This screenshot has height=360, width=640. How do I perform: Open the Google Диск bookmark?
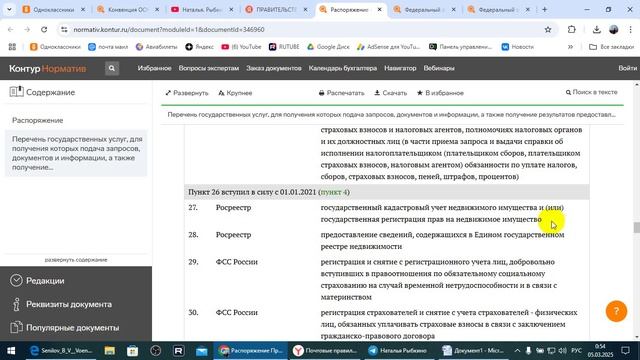tap(328, 47)
